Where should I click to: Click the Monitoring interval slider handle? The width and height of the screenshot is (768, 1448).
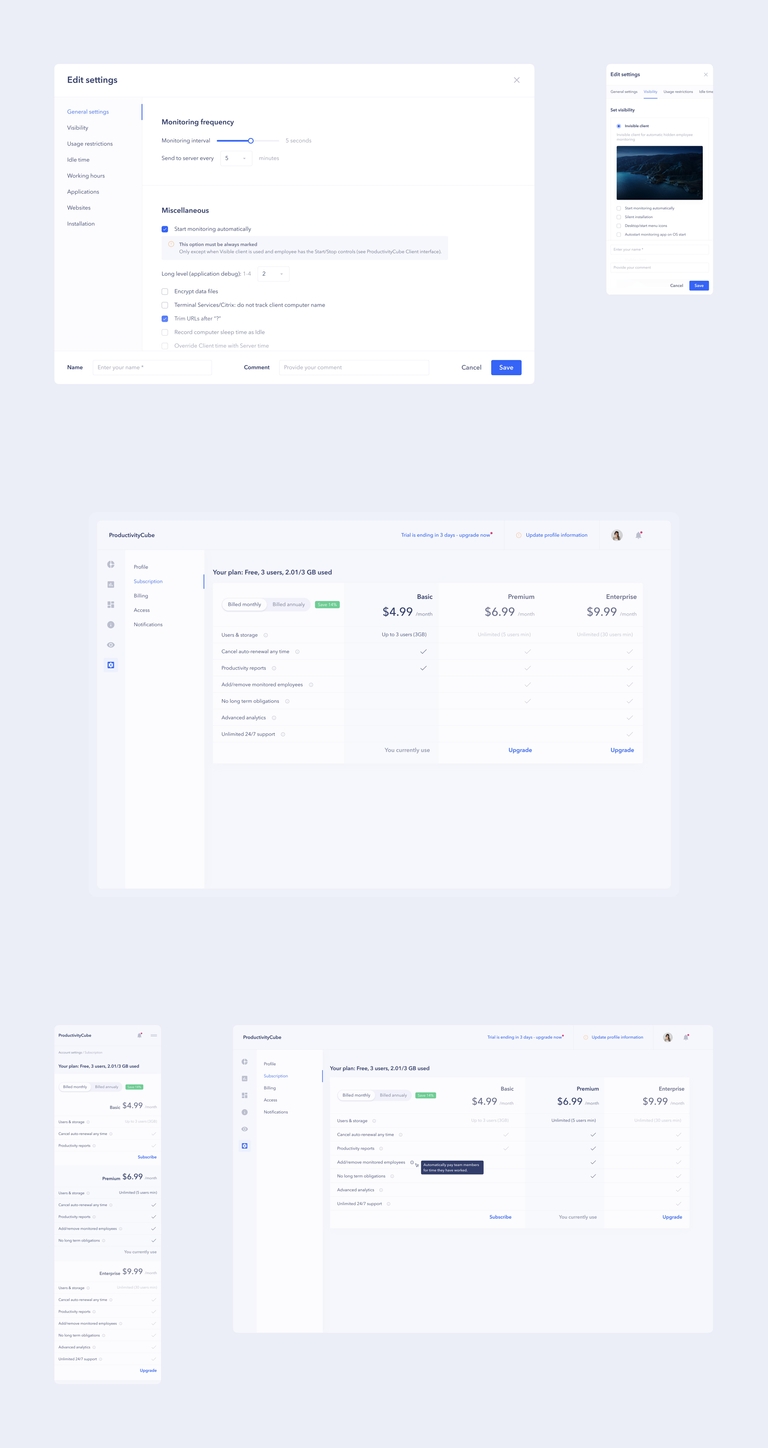pos(251,141)
